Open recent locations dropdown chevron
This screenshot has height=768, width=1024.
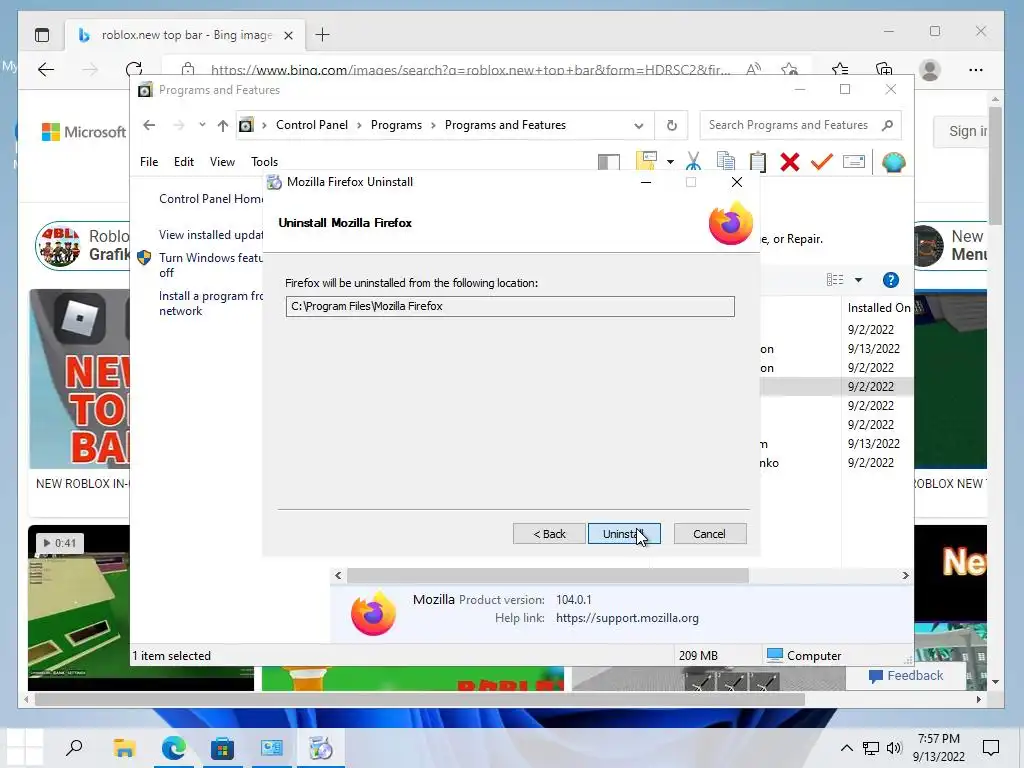point(202,125)
